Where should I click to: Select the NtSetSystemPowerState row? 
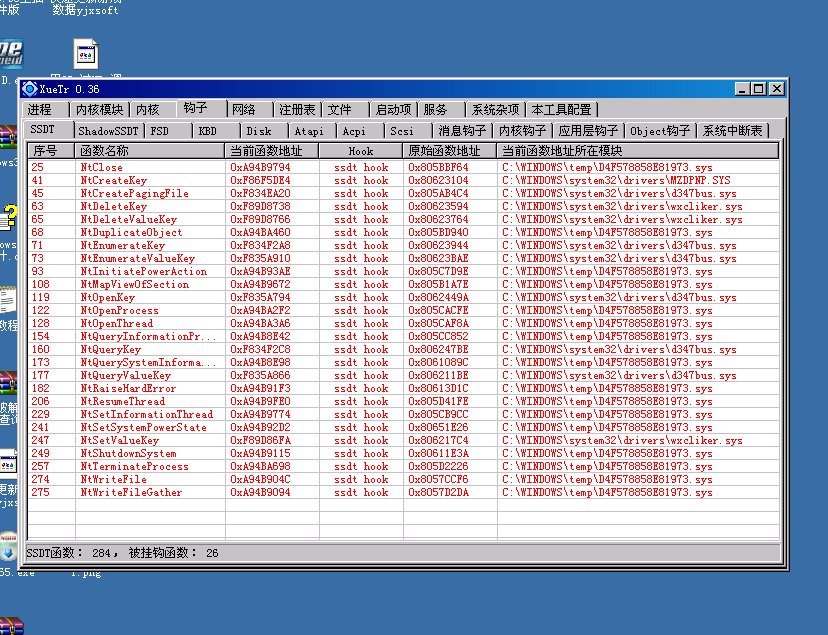[403, 428]
